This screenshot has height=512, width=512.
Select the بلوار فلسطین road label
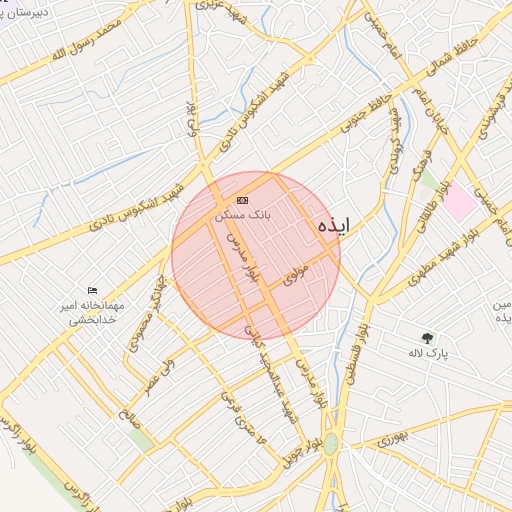(x=358, y=354)
